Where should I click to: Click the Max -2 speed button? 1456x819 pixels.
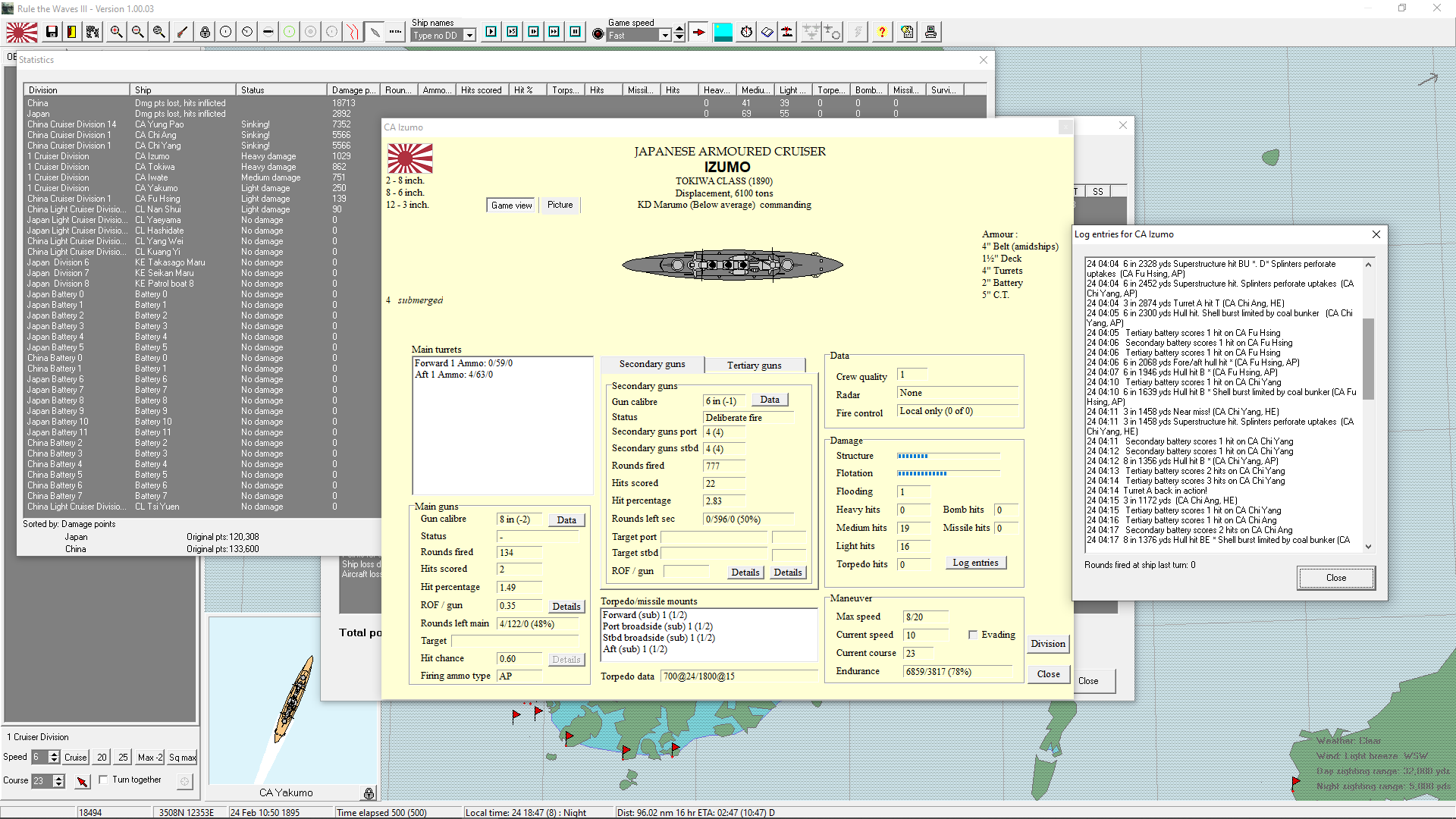point(150,757)
